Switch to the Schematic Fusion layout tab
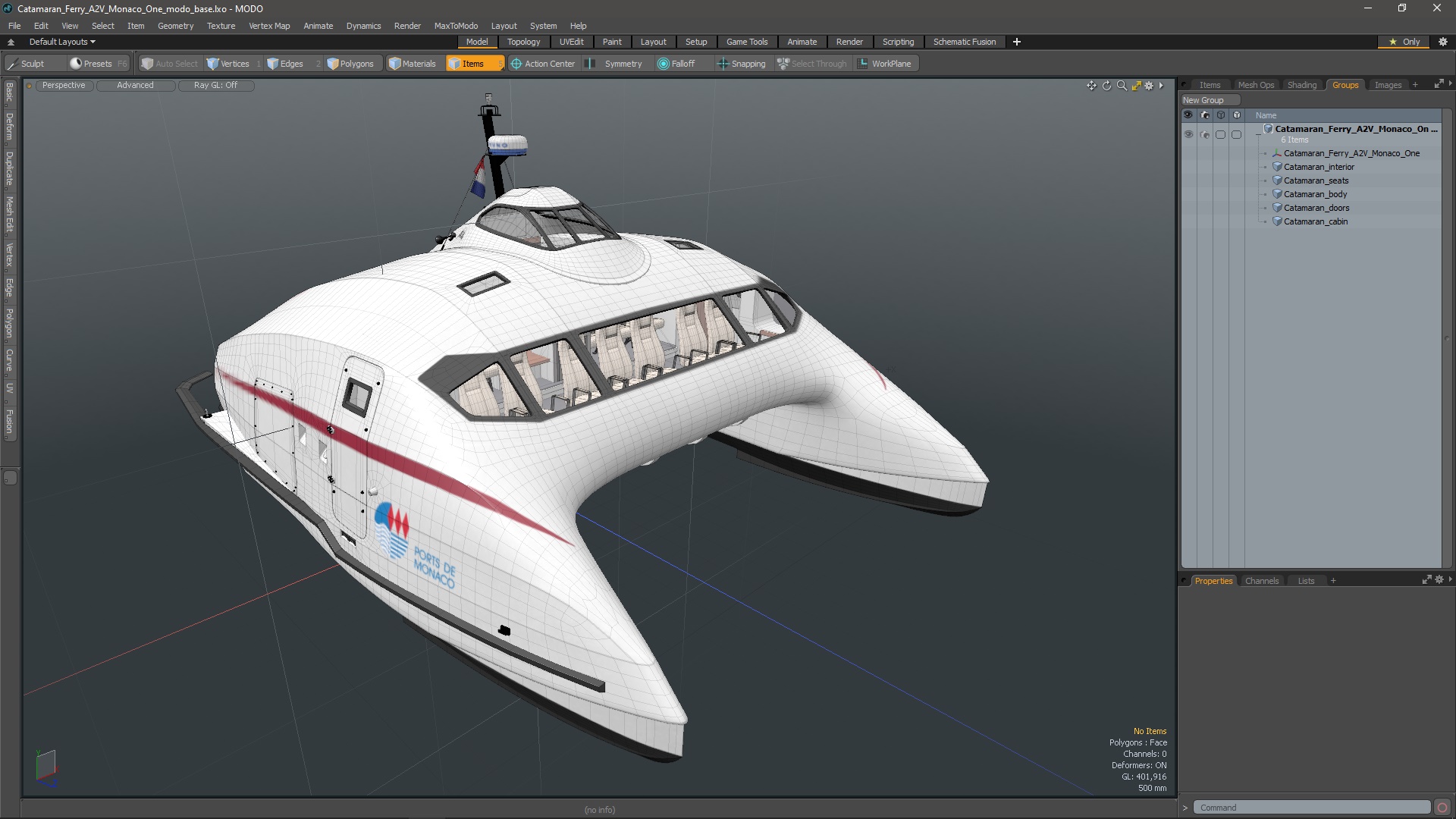The height and width of the screenshot is (819, 1456). 964,42
